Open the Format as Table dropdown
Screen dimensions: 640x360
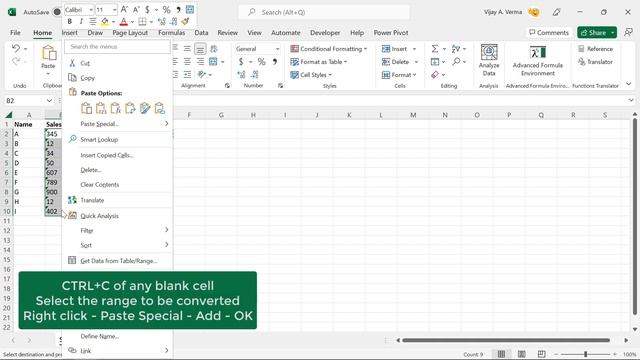coord(319,62)
